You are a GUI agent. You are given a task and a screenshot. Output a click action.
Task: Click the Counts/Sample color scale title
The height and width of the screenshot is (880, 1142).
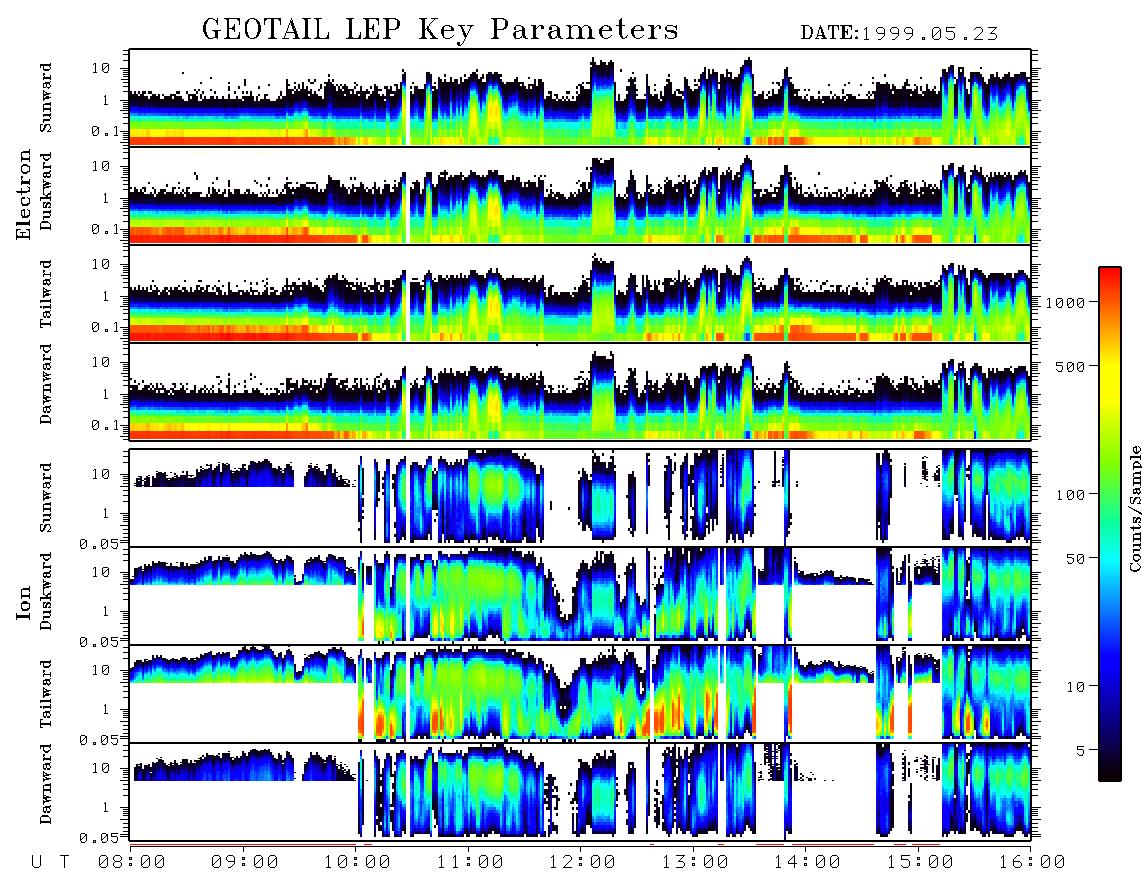pos(1135,508)
